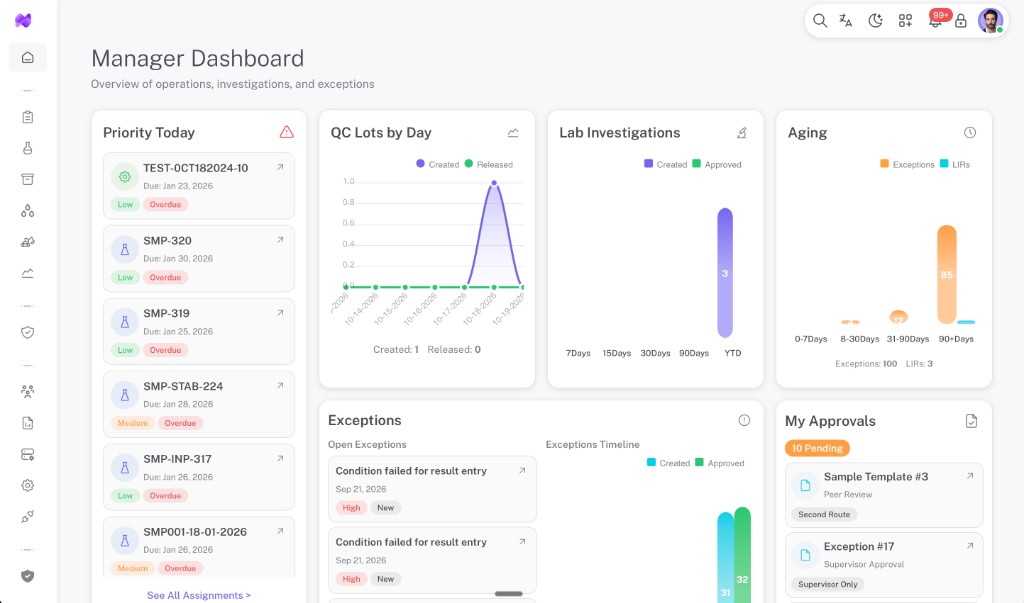Image resolution: width=1024 pixels, height=603 pixels.
Task: Toggle Created legend in QC Lots chart
Action: pos(438,164)
